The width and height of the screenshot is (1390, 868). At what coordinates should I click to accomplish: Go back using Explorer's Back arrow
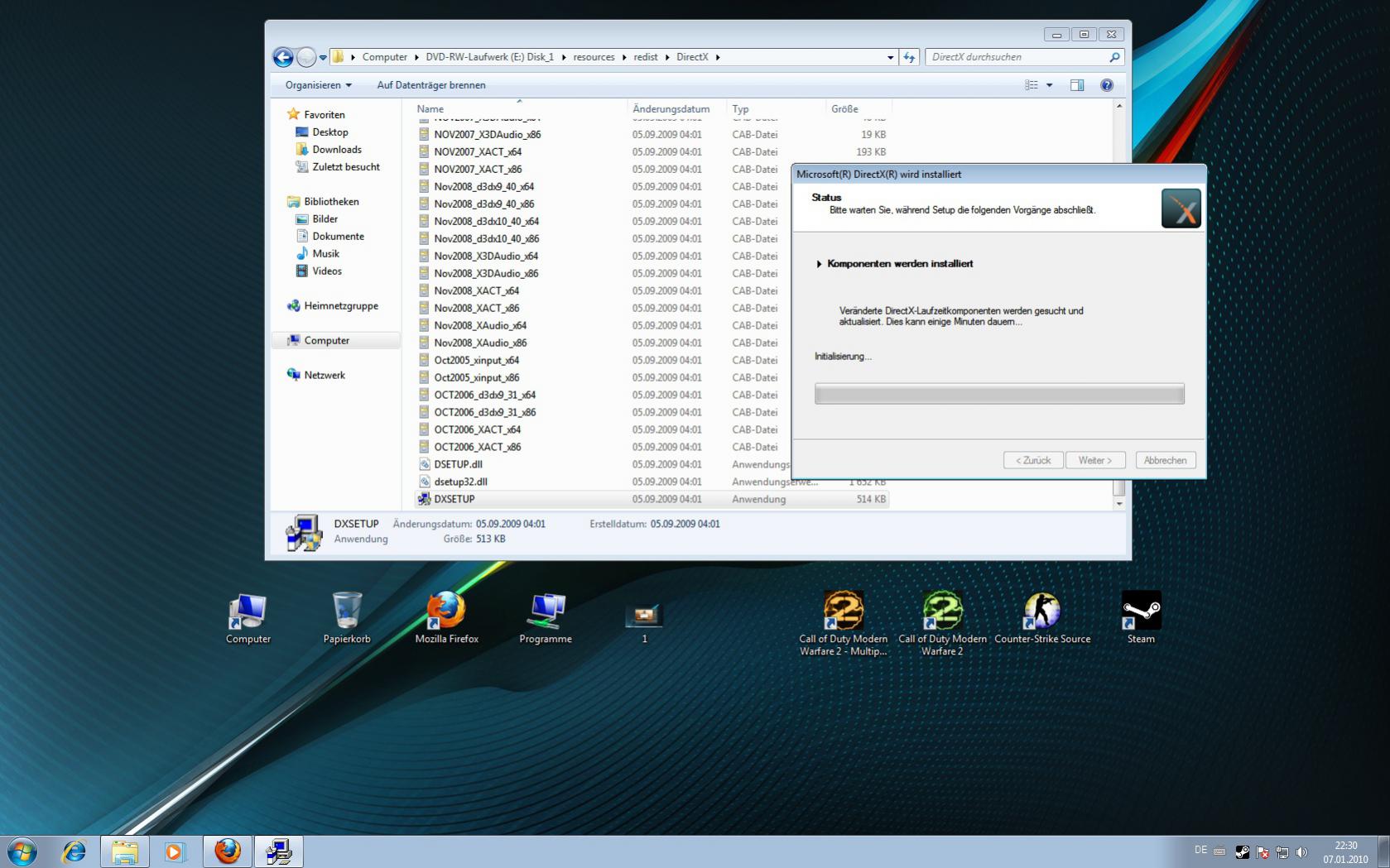click(x=283, y=57)
